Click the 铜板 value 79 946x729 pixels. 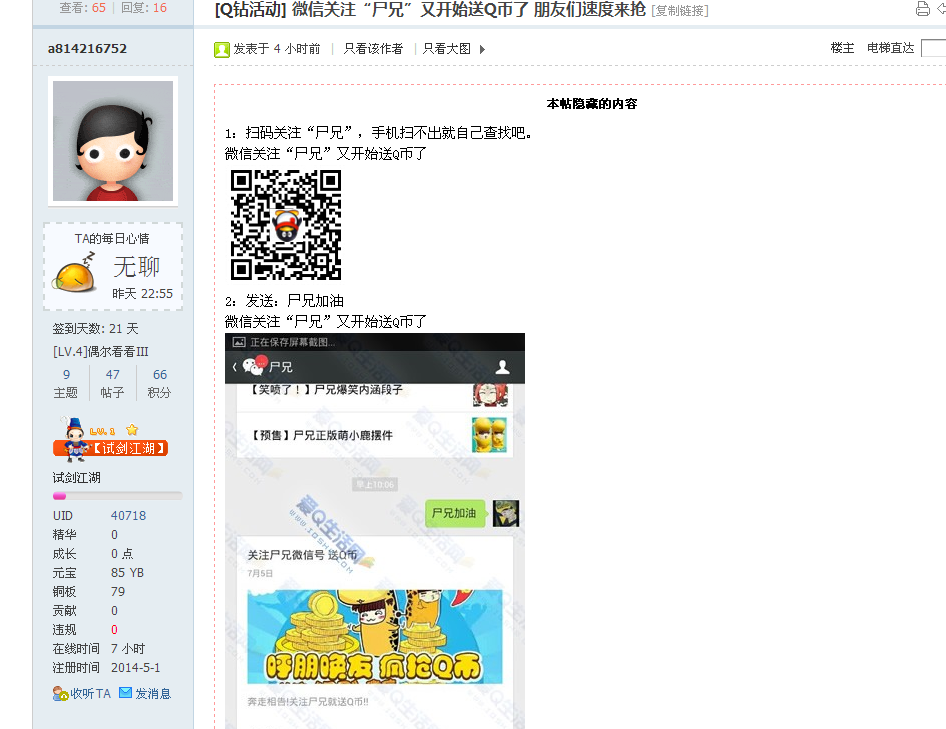(x=118, y=592)
